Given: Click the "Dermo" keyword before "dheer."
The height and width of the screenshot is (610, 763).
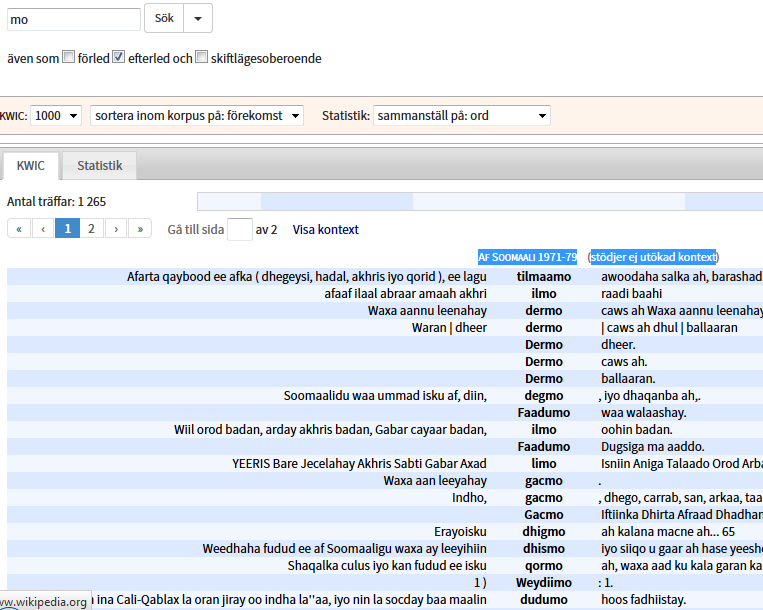Looking at the screenshot, I should (544, 345).
